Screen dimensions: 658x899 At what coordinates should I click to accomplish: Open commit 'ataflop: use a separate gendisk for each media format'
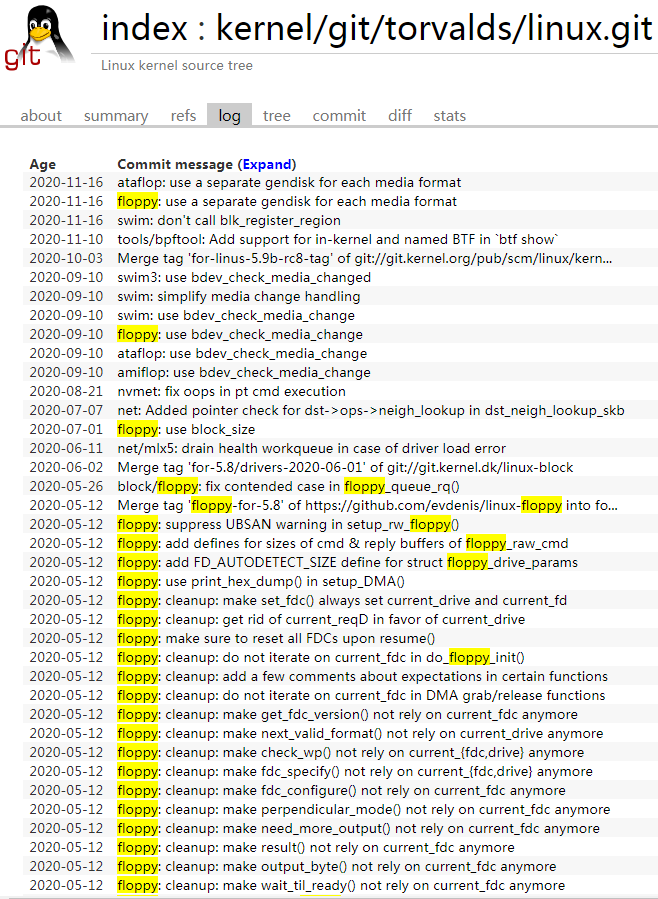[289, 183]
